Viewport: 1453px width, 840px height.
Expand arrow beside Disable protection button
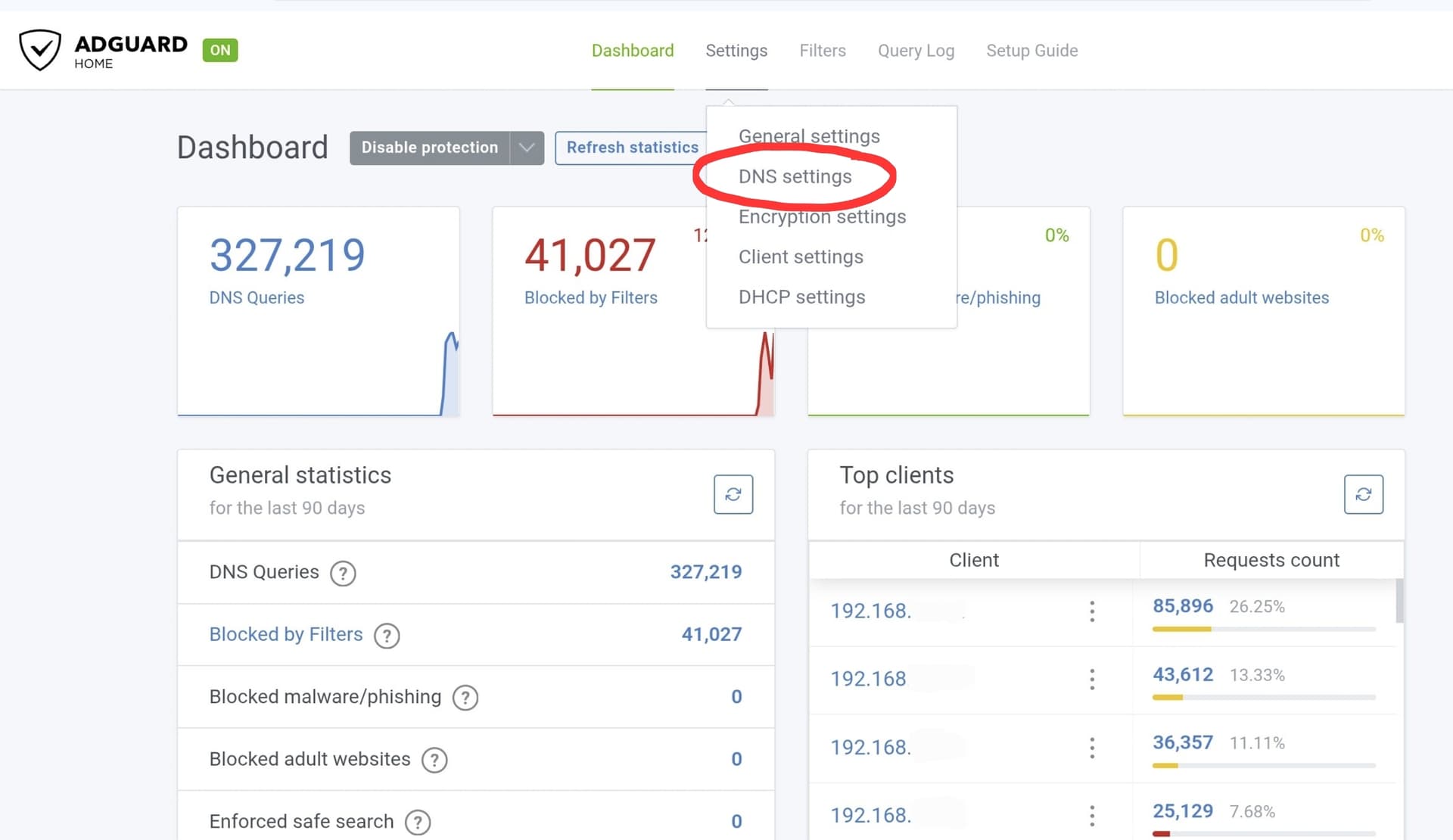(x=527, y=148)
